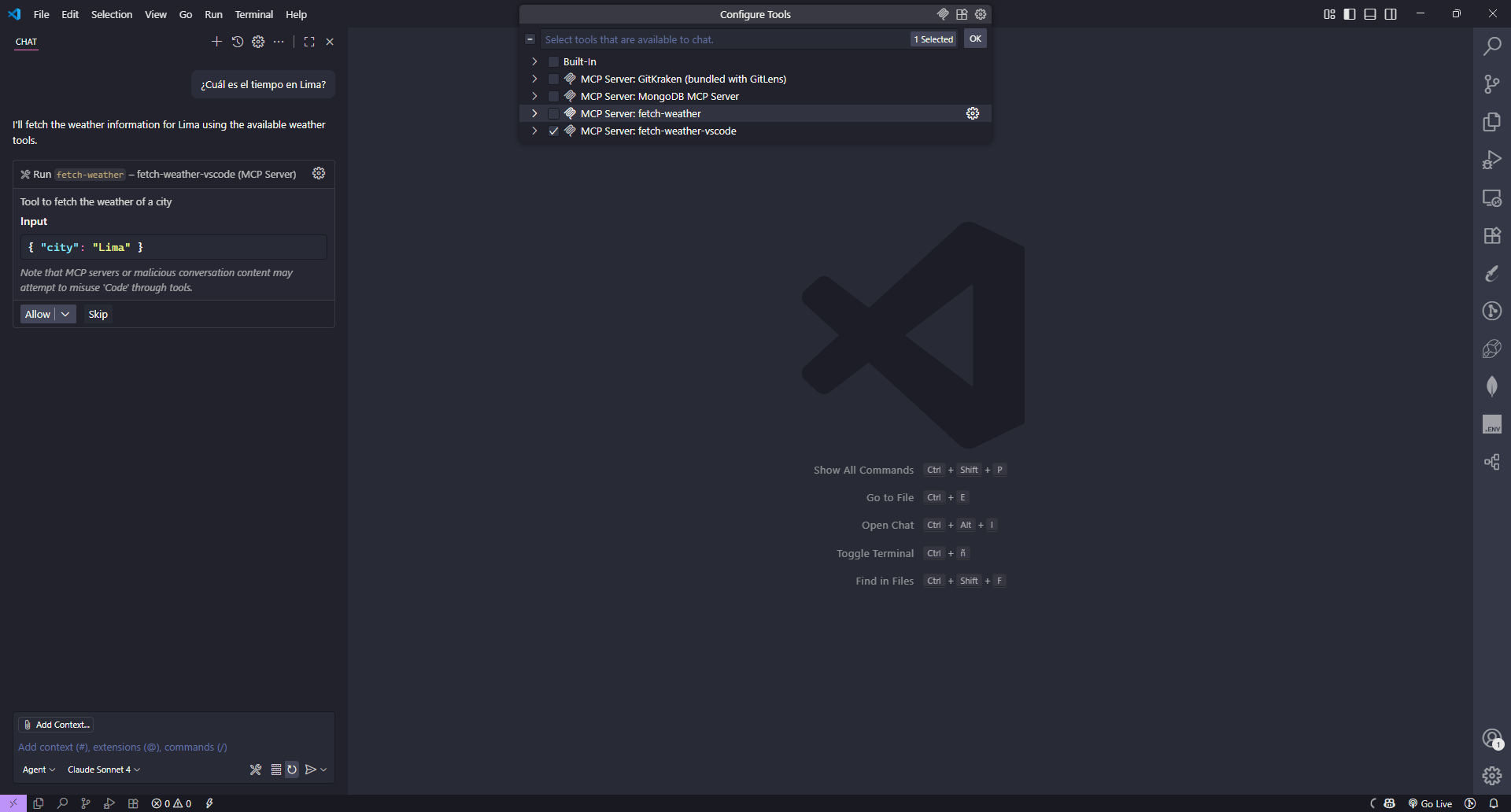Toggle the select-all checkbox in Configure Tools
The height and width of the screenshot is (812, 1511).
pyautogui.click(x=530, y=39)
